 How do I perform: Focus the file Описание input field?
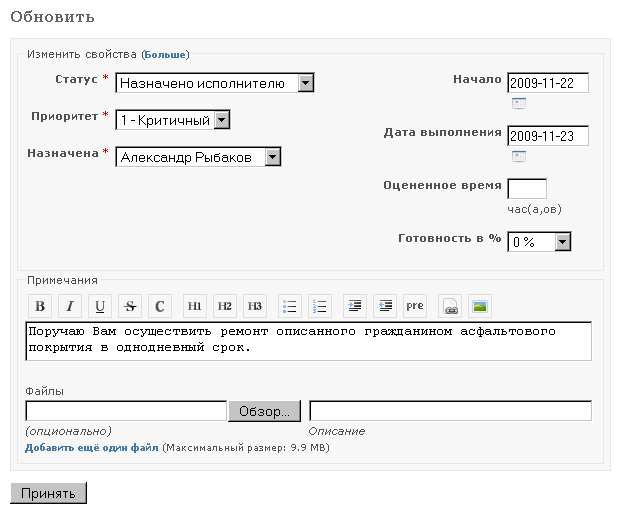pos(450,411)
